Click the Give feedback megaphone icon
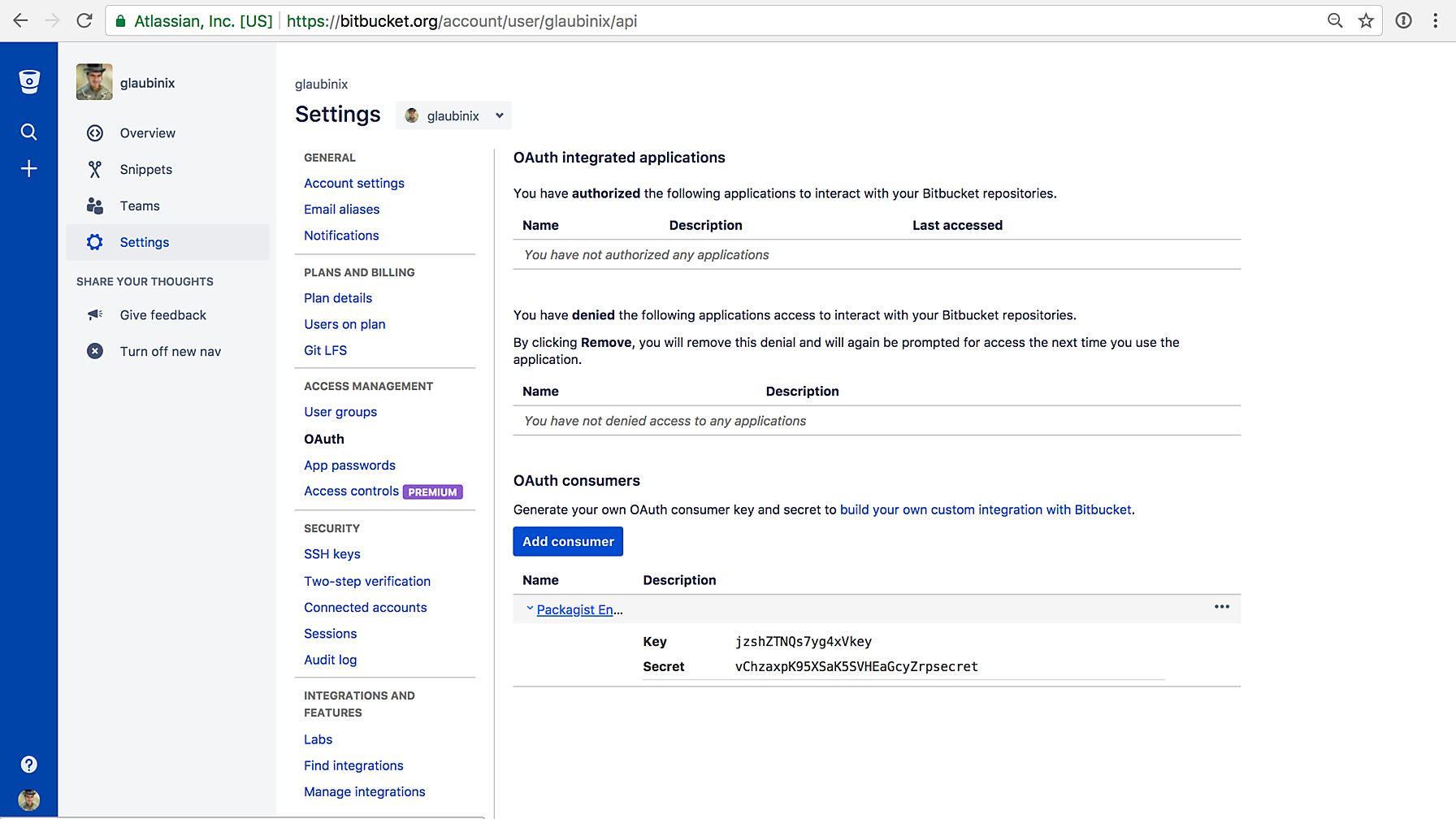The height and width of the screenshot is (819, 1456). click(95, 314)
